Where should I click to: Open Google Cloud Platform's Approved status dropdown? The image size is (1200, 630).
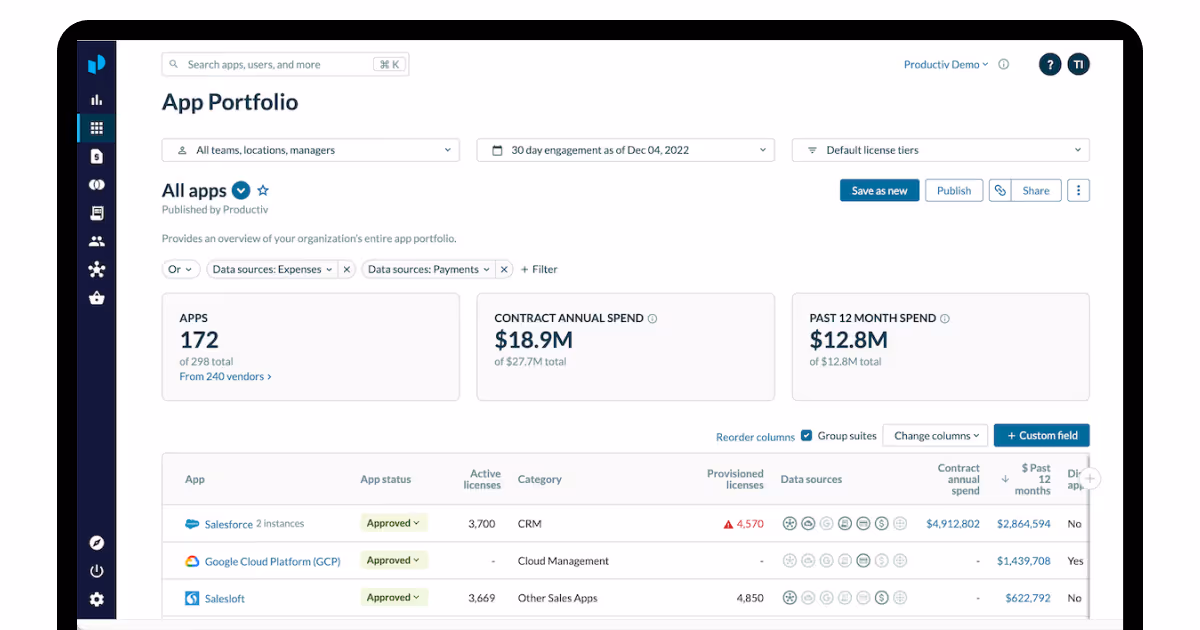pyautogui.click(x=394, y=560)
